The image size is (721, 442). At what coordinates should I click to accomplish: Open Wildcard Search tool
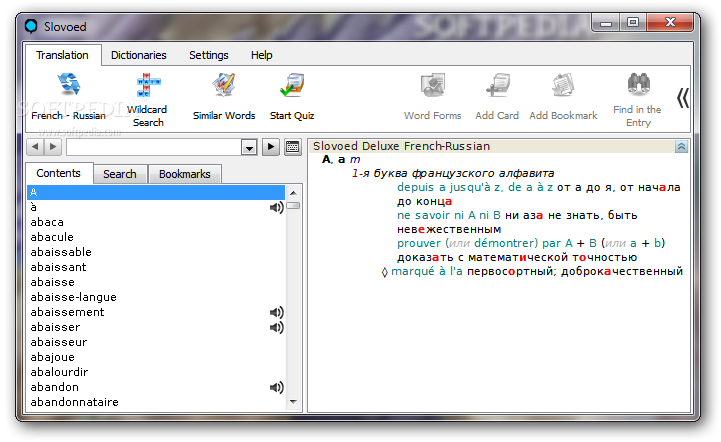[147, 99]
